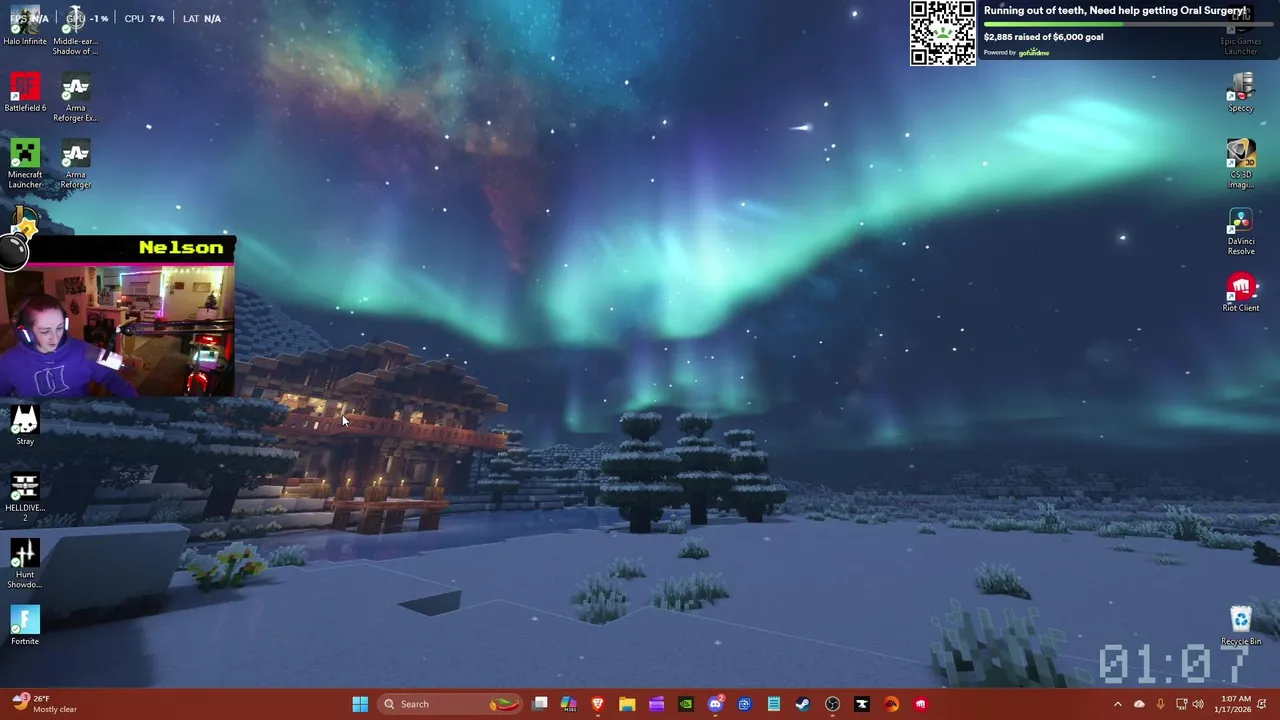Open the EA app from taskbar
1280x720 pixels.
click(891, 704)
